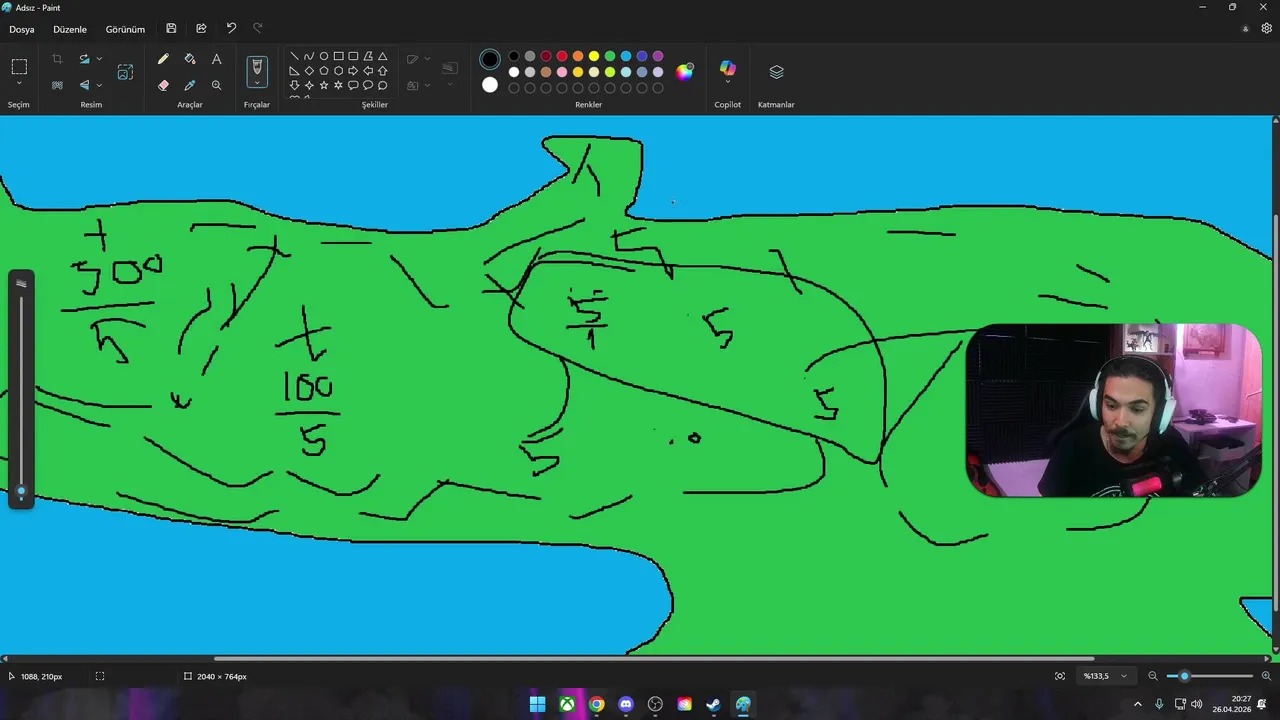Show hidden system tray icons
Viewport: 1280px width, 720px height.
(x=1137, y=704)
